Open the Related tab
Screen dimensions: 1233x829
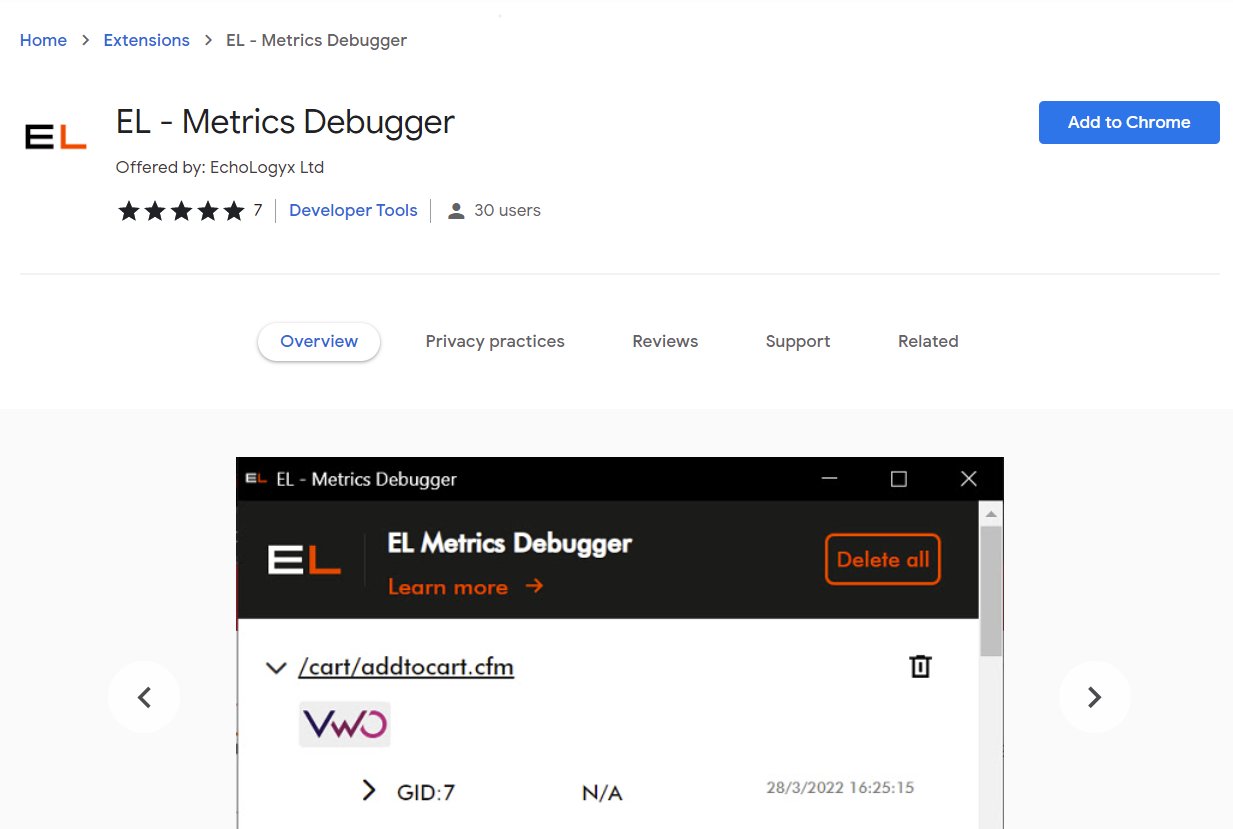coord(928,341)
